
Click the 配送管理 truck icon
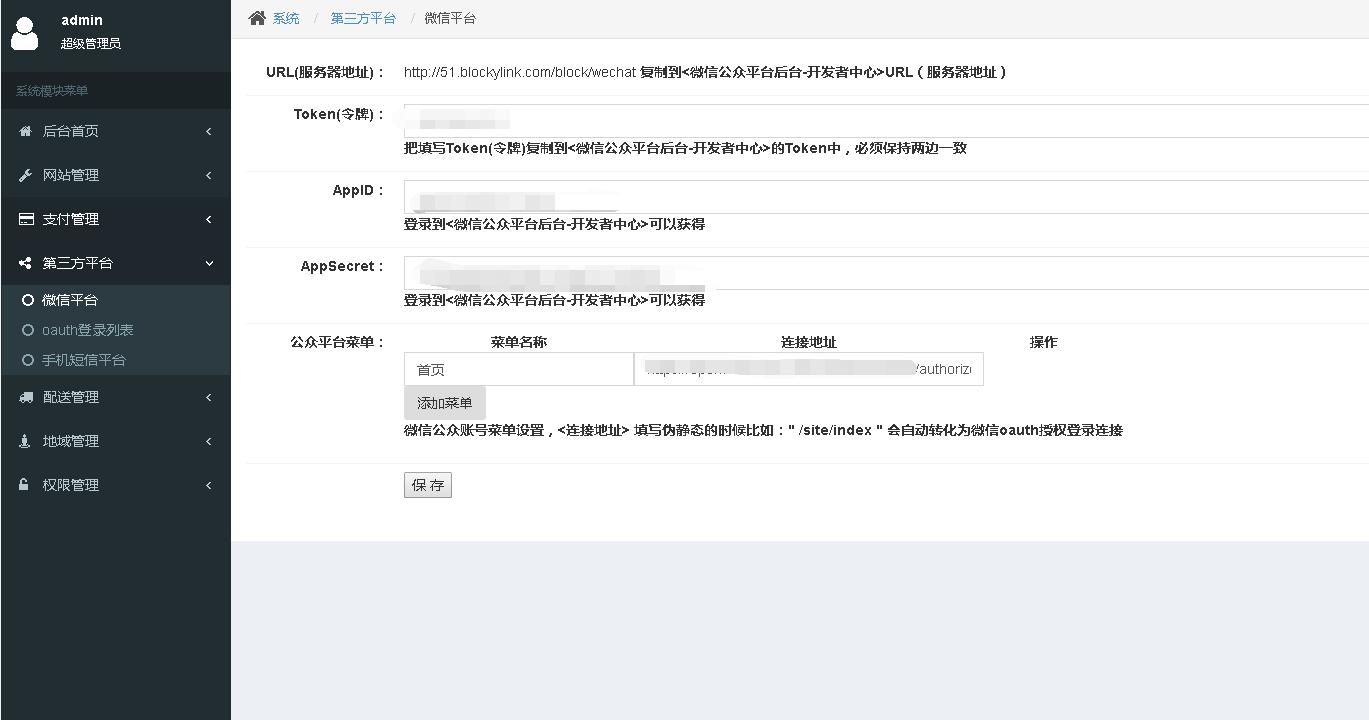(x=26, y=397)
